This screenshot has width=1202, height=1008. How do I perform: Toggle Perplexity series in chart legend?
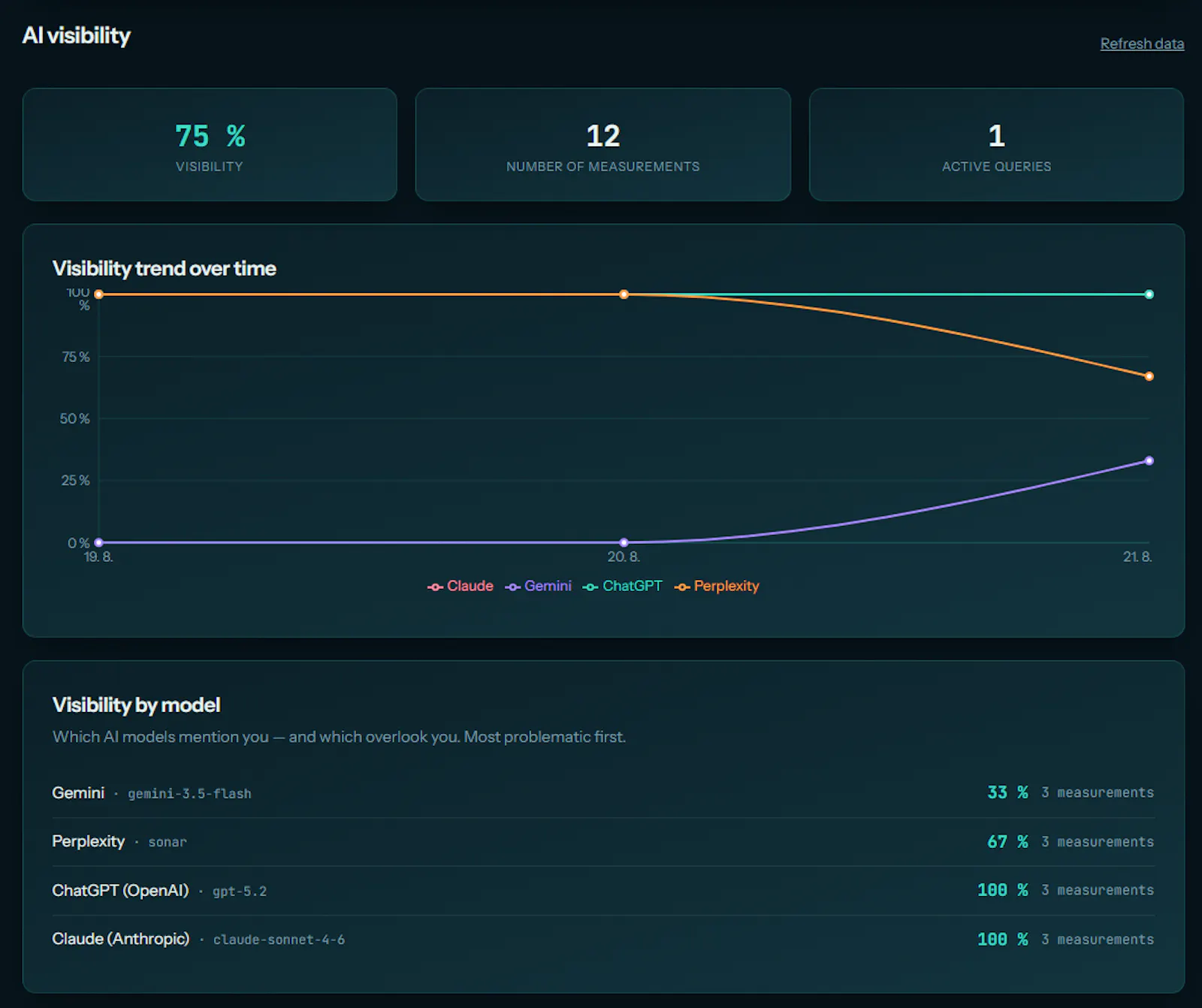(x=717, y=586)
